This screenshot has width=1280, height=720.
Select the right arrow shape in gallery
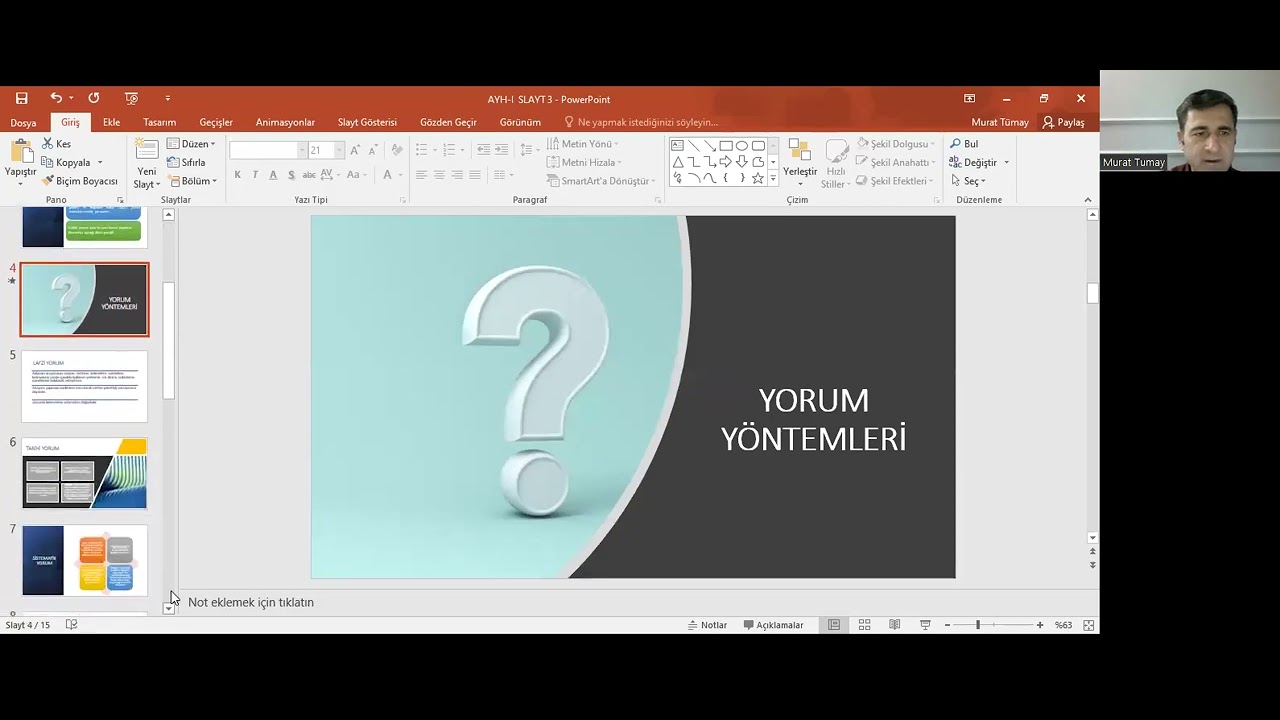[726, 161]
